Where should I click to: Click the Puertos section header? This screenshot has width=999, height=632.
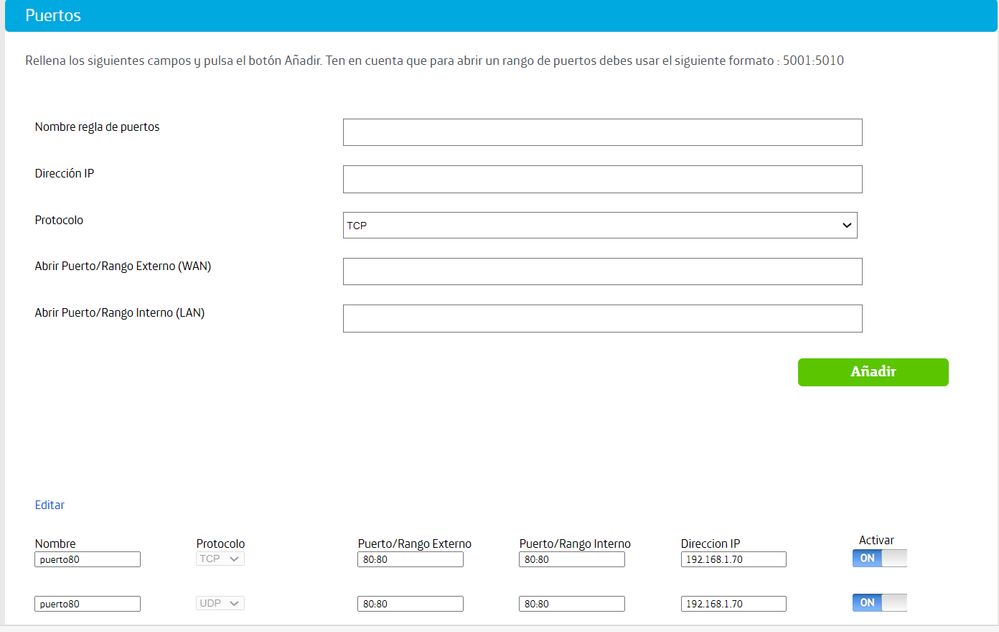(x=54, y=16)
